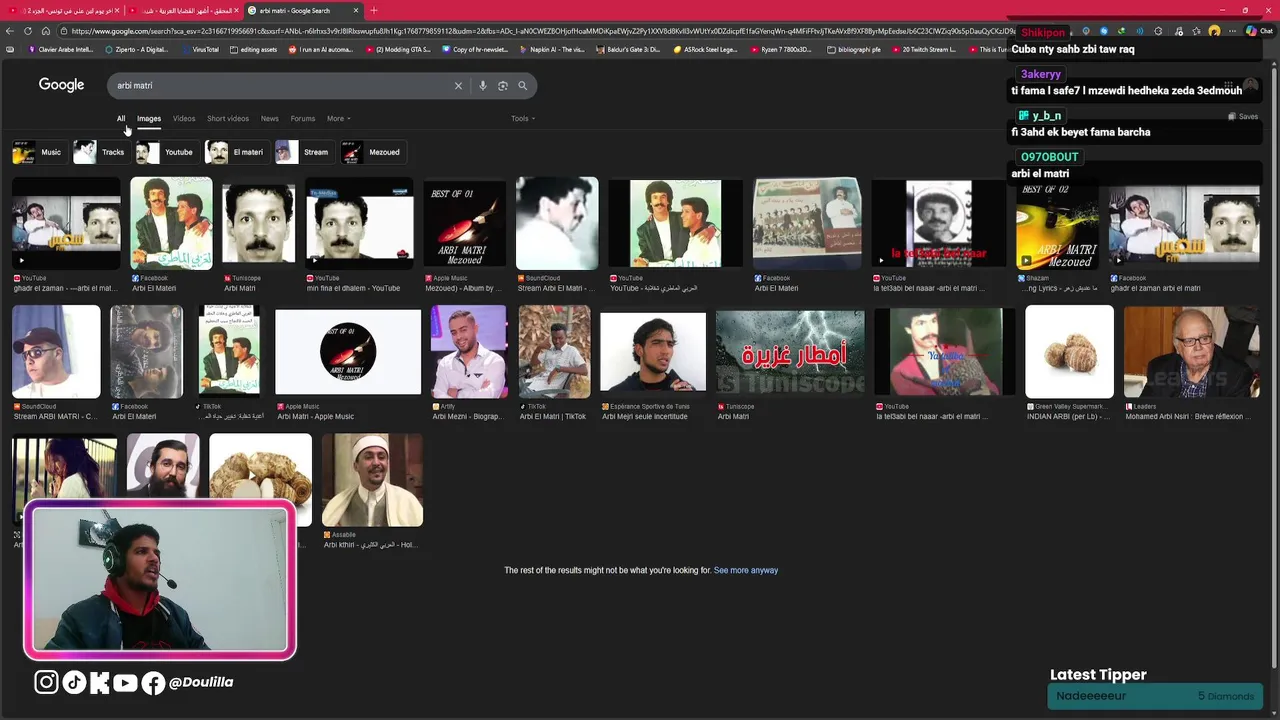Open the Kick icon in the overlay
This screenshot has height=720, width=1280.
(99, 682)
